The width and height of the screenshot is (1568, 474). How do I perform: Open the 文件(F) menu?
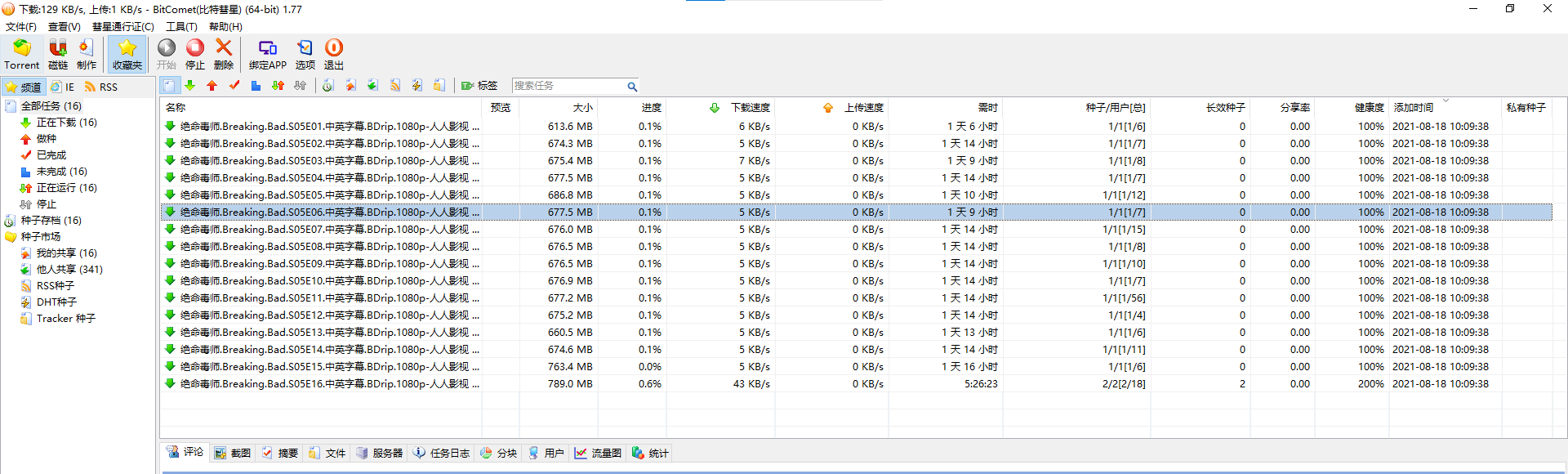(21, 27)
